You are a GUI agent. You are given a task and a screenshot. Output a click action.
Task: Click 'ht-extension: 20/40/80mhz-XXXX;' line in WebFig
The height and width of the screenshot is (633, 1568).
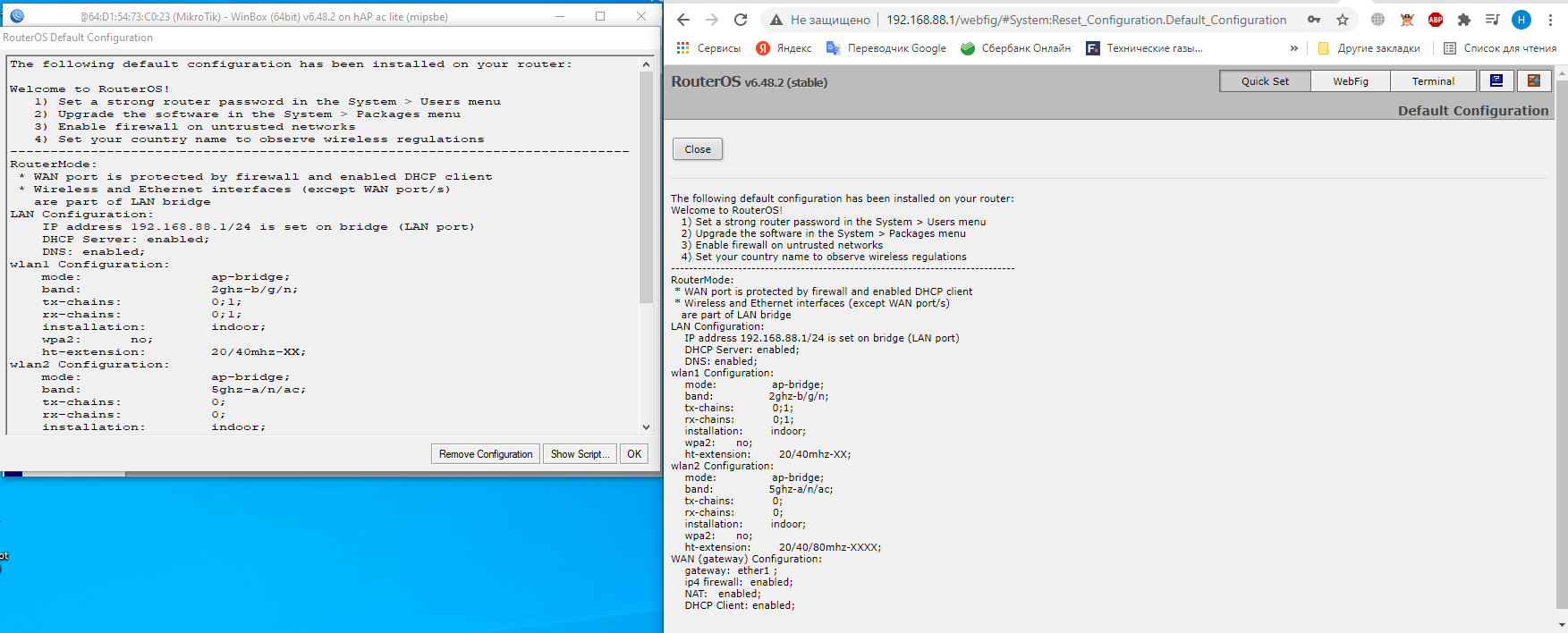783,547
